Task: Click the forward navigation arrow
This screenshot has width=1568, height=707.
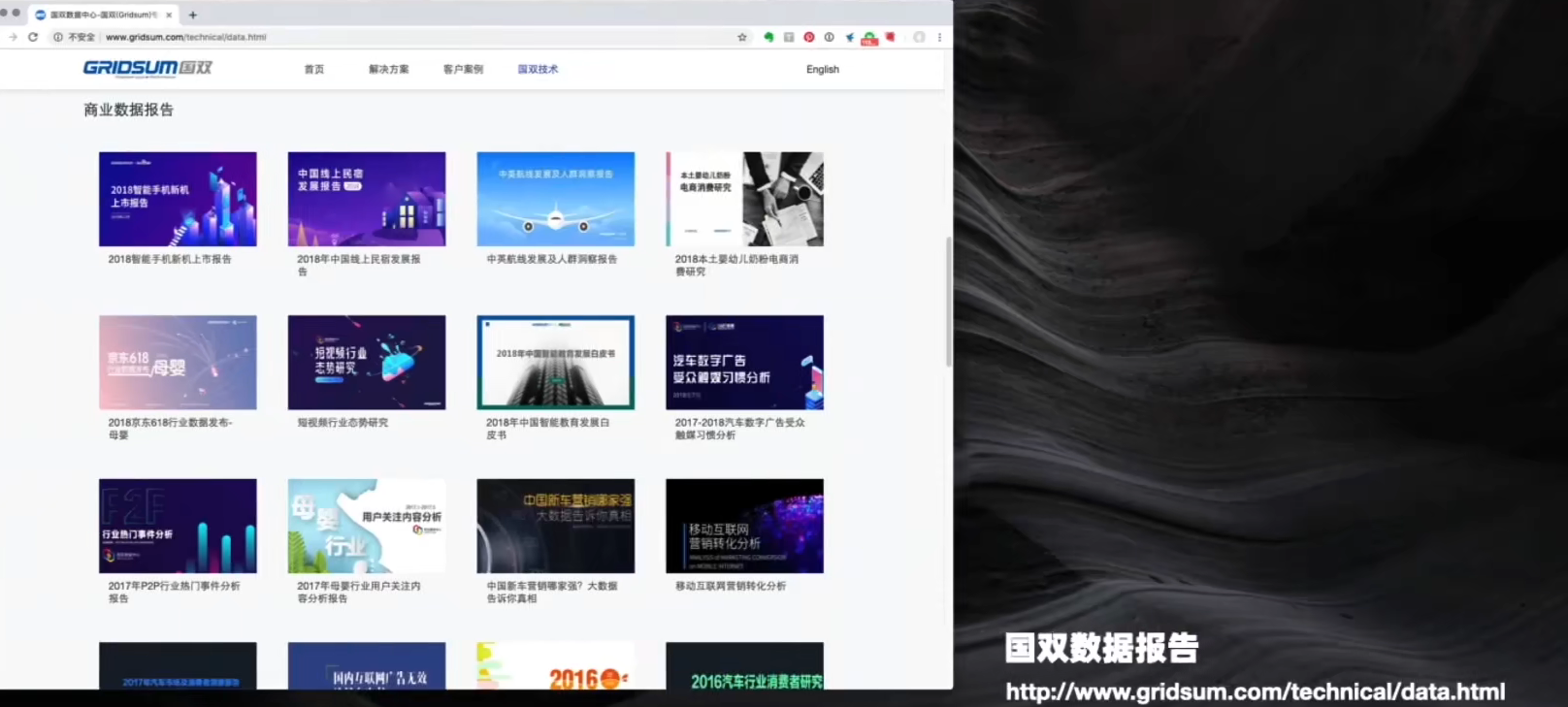Action: tap(13, 37)
